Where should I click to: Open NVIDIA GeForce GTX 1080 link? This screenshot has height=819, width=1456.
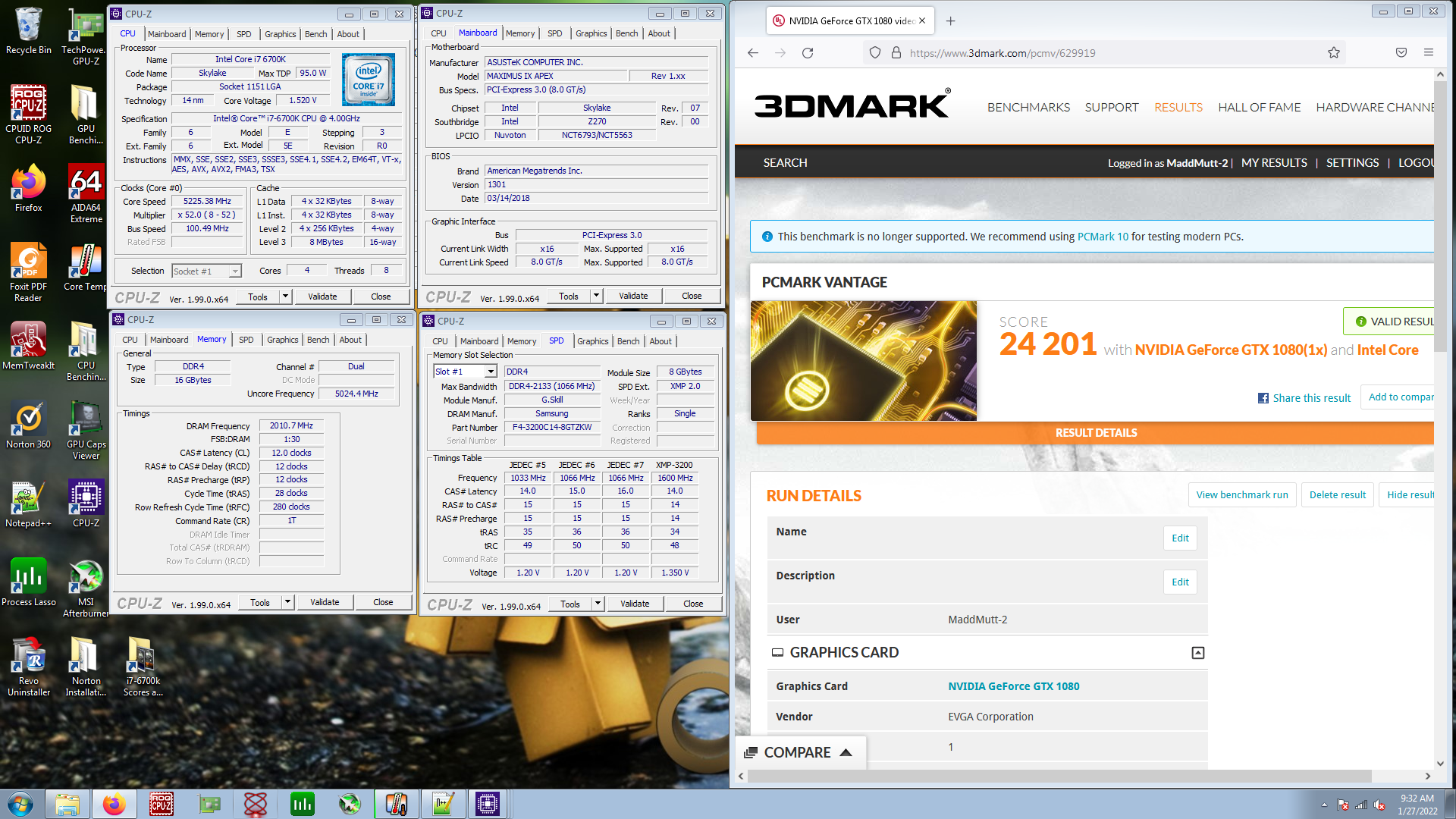point(1013,686)
